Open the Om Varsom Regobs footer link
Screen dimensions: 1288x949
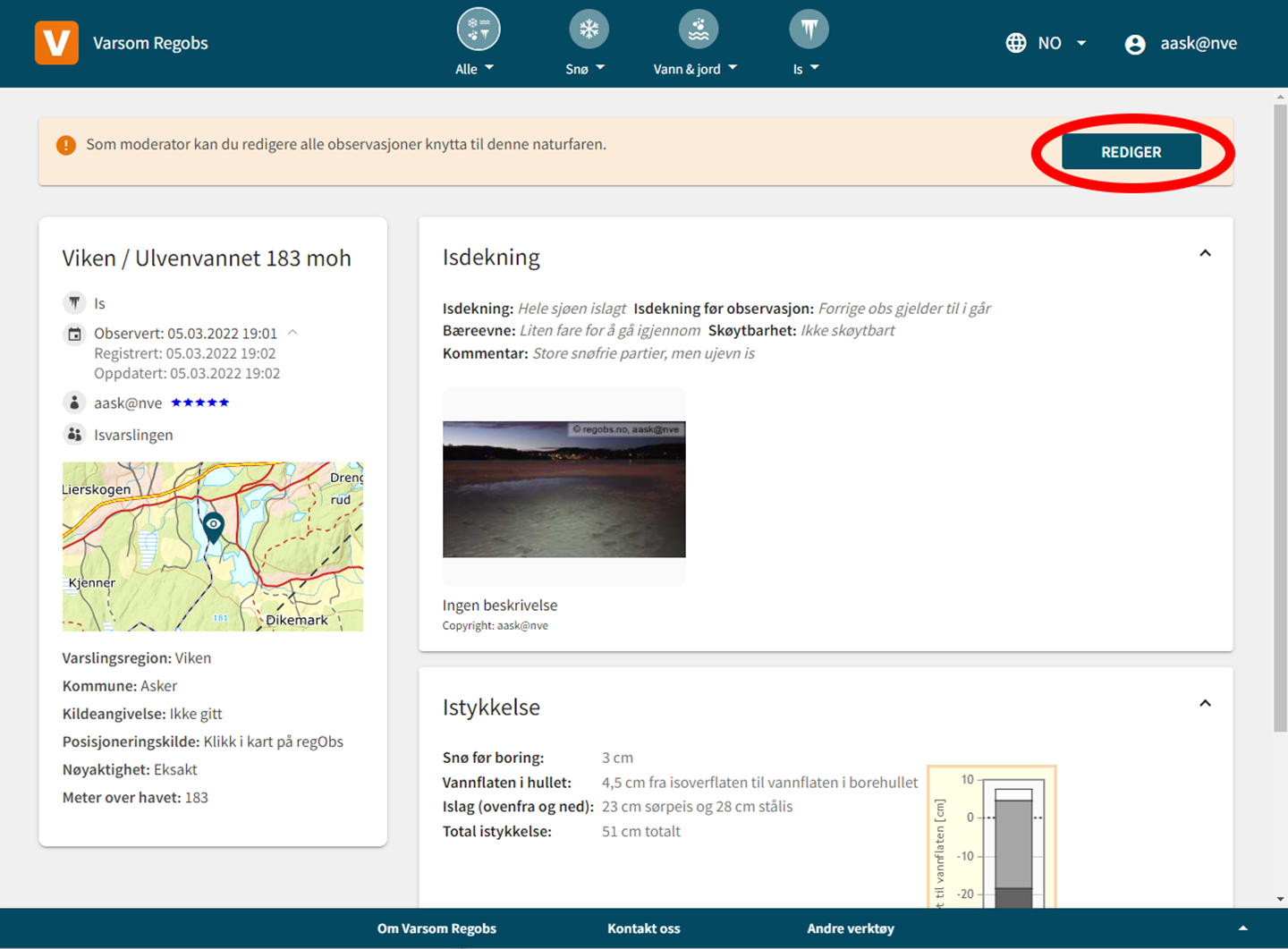pos(436,928)
